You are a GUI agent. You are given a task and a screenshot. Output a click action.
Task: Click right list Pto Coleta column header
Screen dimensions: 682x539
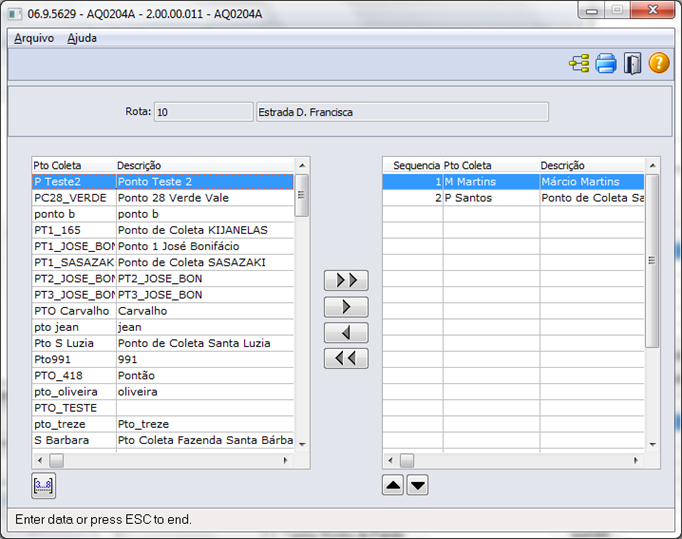click(491, 165)
